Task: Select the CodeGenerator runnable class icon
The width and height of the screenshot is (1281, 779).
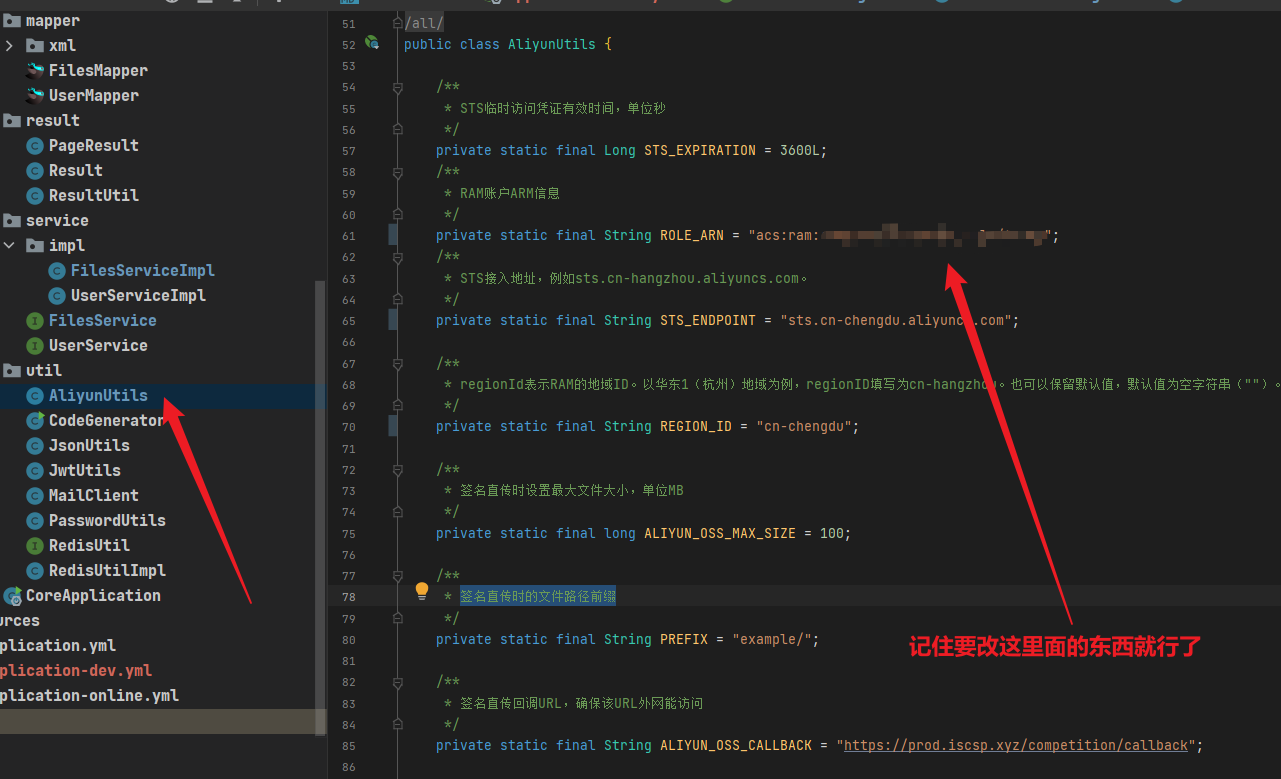Action: coord(35,420)
